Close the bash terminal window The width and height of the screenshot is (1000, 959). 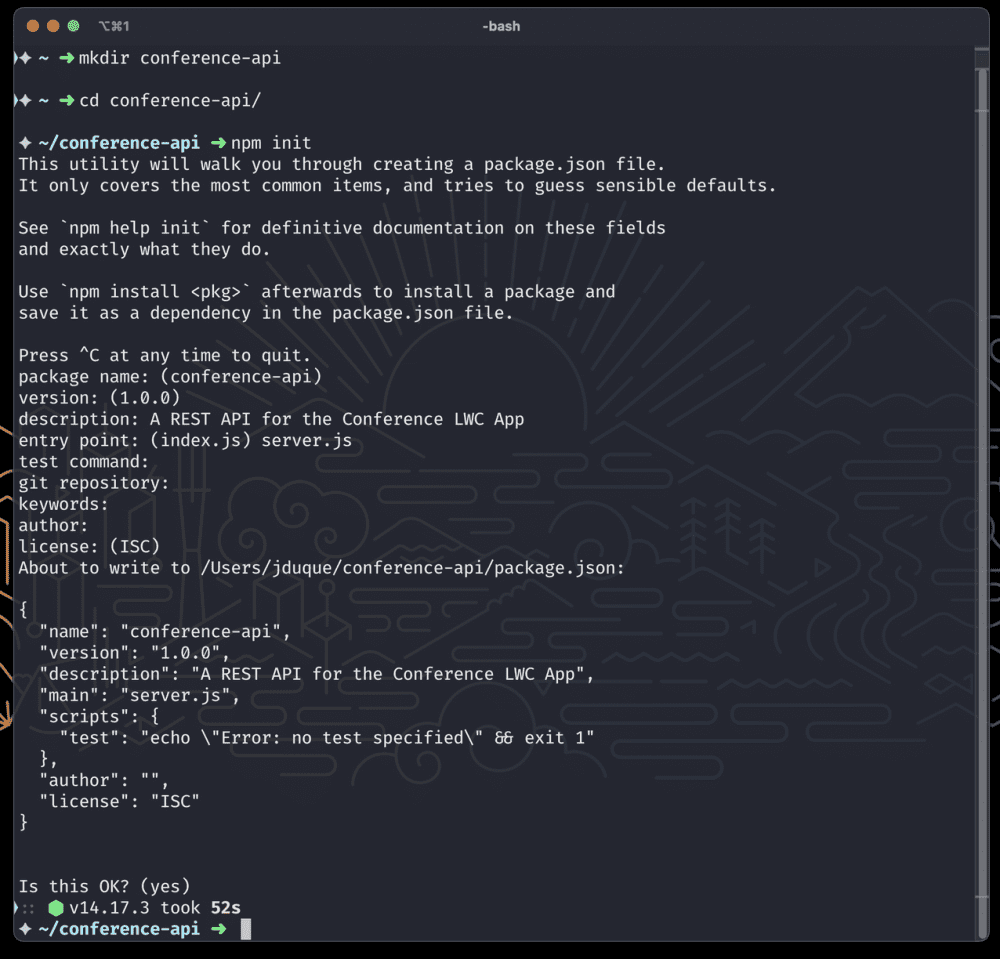tap(33, 26)
